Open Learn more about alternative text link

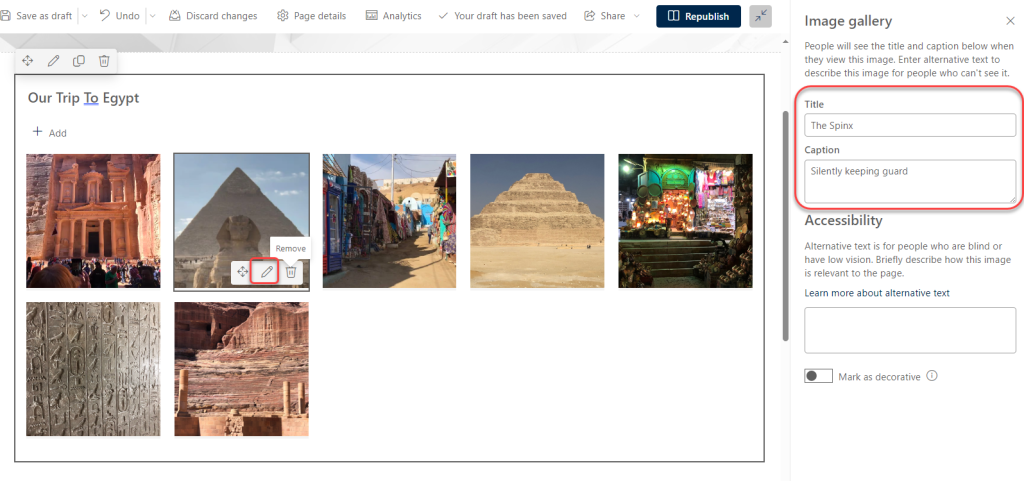click(877, 293)
